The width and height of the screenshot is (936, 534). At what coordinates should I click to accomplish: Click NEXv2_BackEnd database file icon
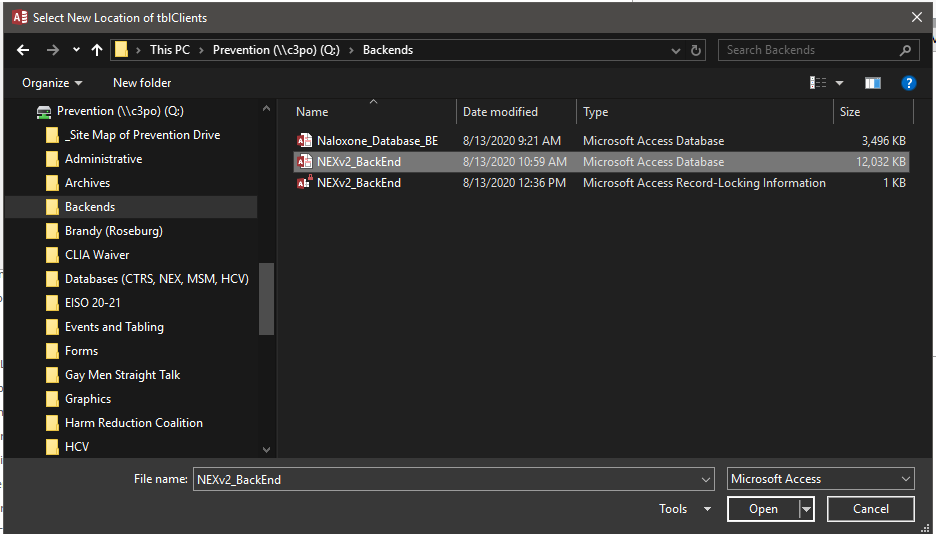pos(304,162)
